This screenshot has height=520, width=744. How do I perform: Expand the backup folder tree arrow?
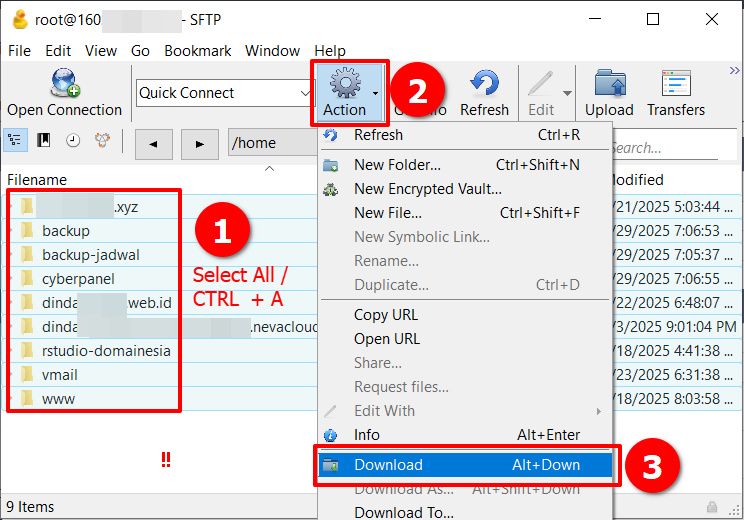[x=13, y=231]
